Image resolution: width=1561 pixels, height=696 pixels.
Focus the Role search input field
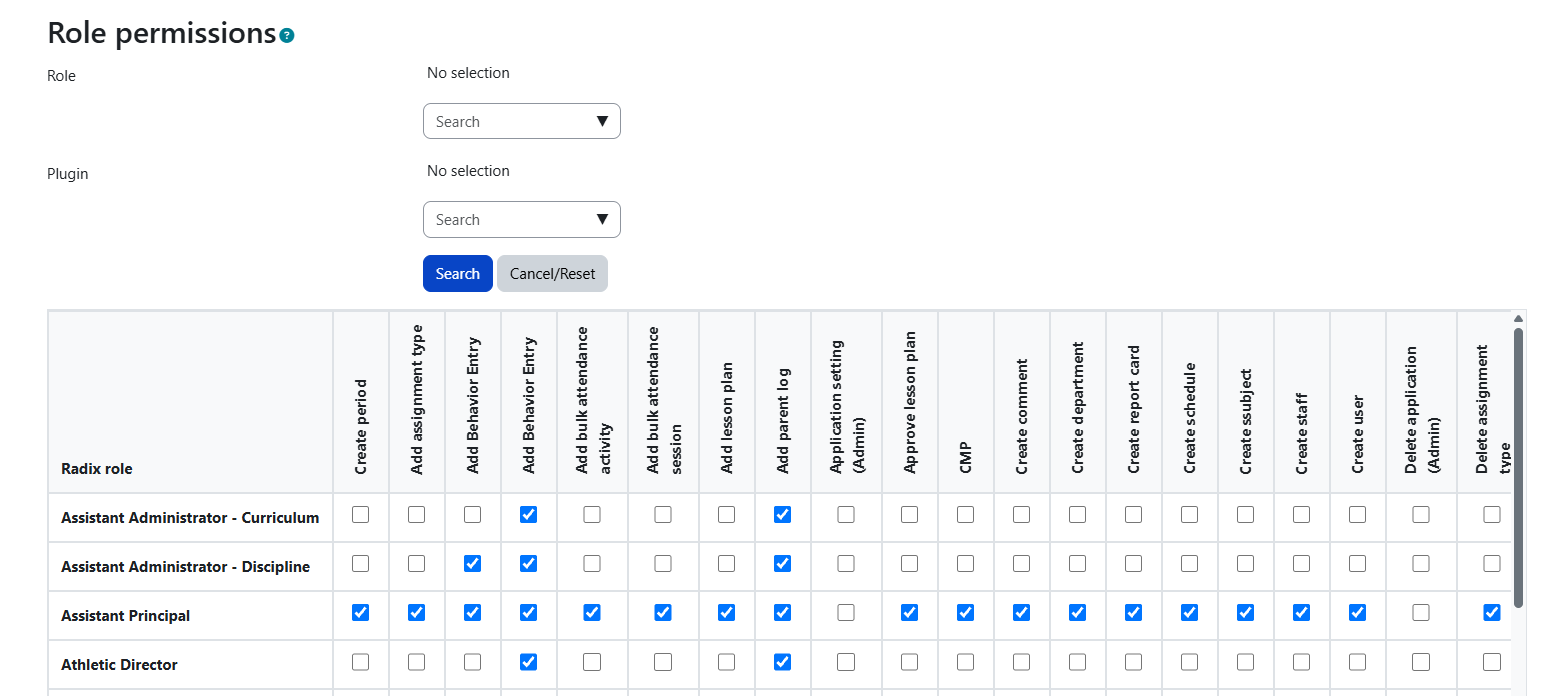point(522,121)
